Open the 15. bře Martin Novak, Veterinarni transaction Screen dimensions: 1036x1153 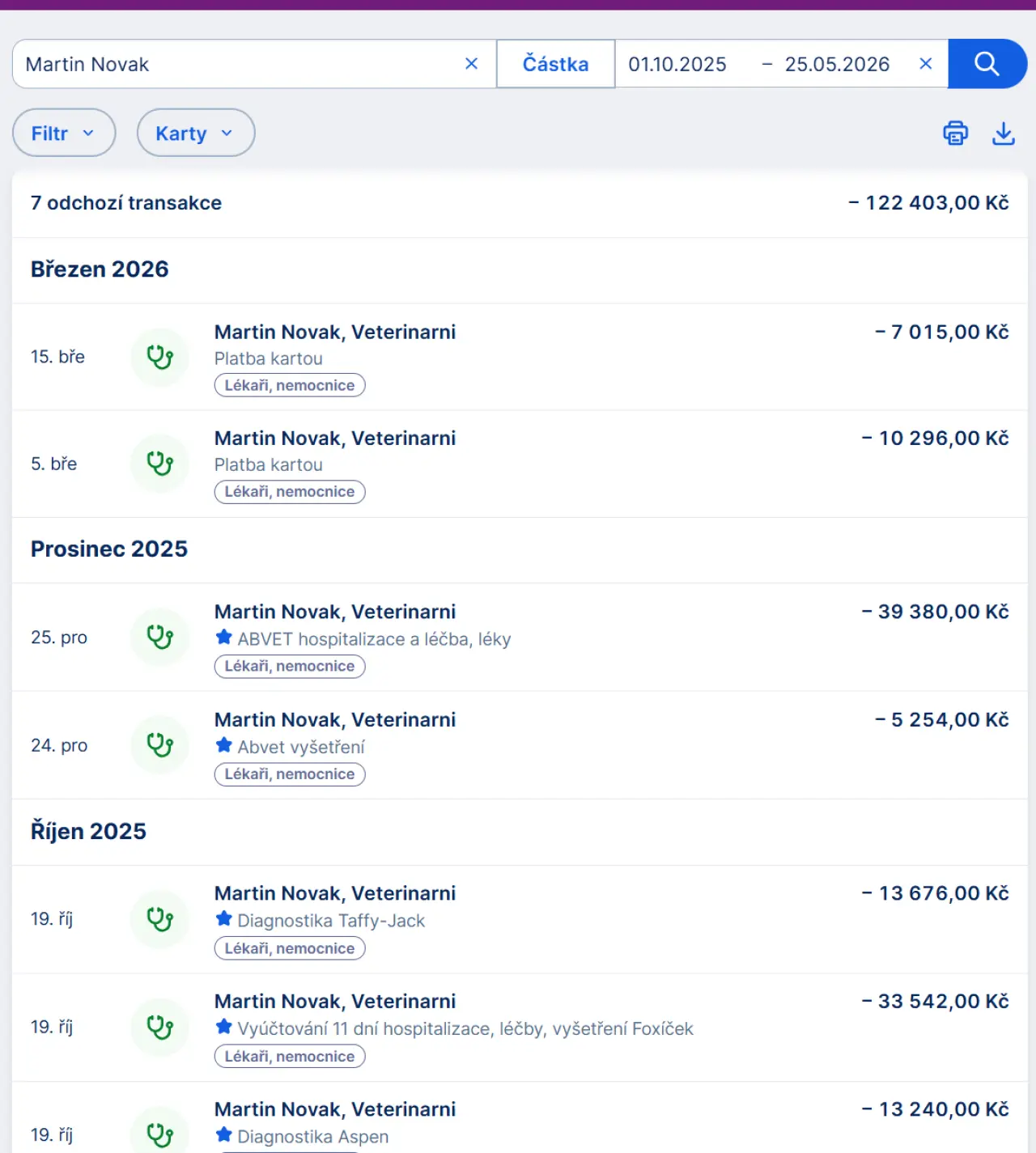coord(520,357)
